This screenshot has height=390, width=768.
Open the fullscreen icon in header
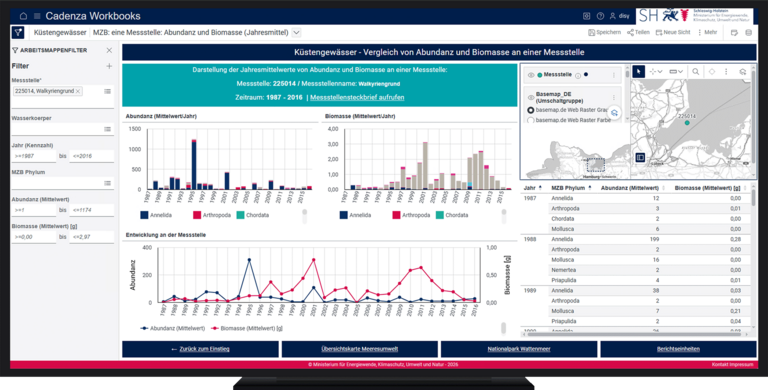click(586, 16)
